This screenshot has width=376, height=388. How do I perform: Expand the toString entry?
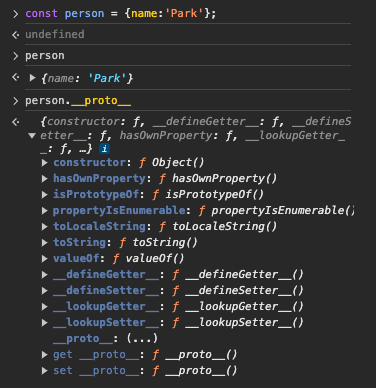coord(44,243)
